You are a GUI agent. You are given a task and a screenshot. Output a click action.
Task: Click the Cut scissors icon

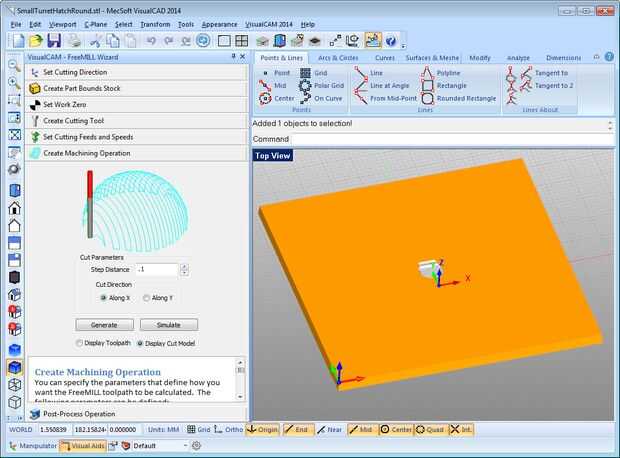[x=95, y=40]
